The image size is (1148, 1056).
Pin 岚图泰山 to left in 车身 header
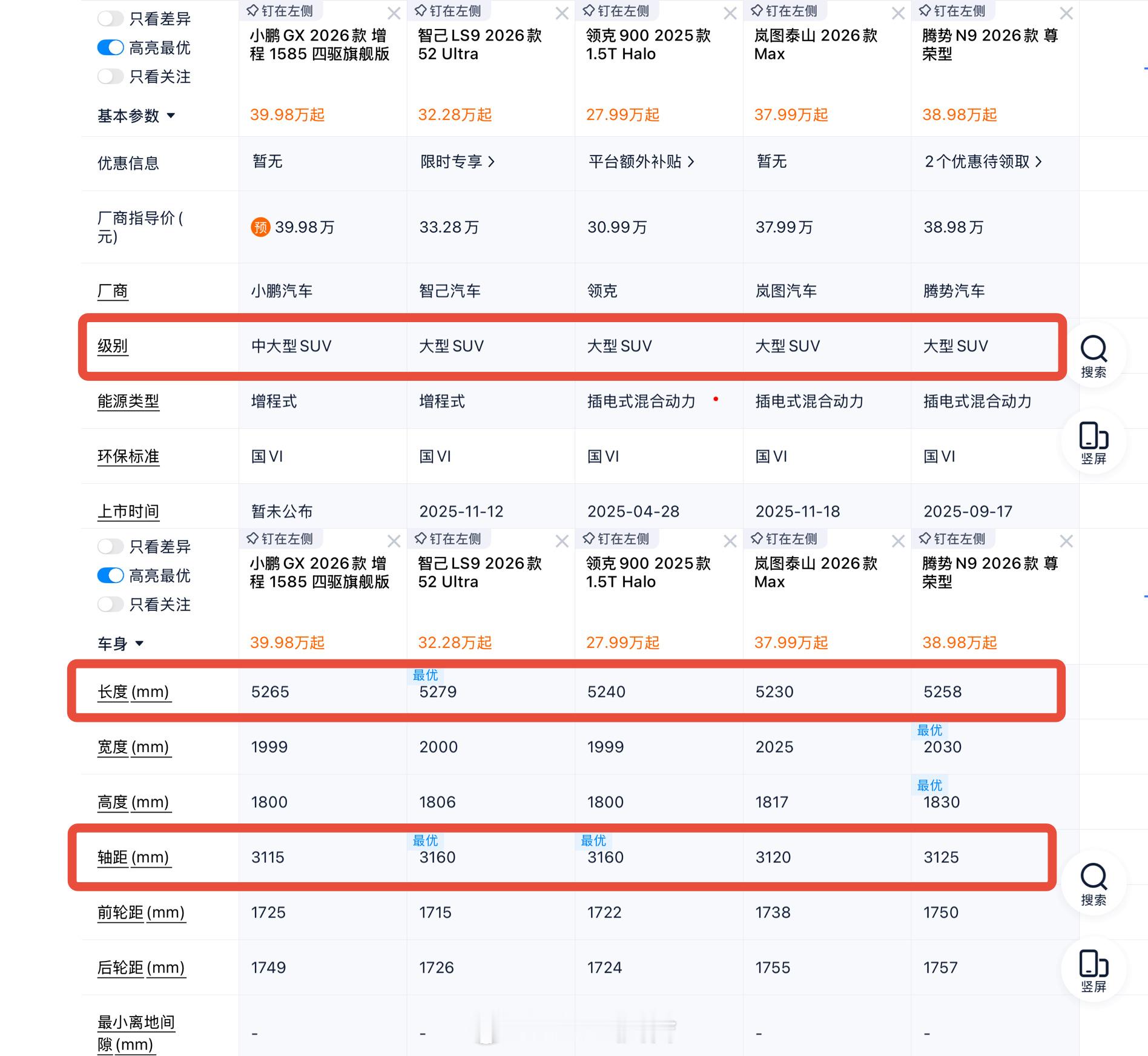(x=784, y=539)
